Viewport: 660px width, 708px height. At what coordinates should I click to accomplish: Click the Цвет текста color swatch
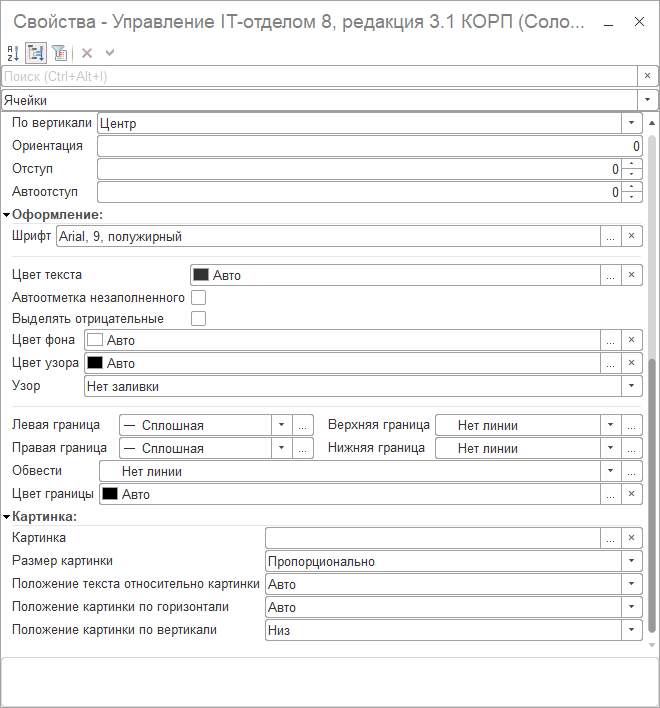[x=201, y=275]
